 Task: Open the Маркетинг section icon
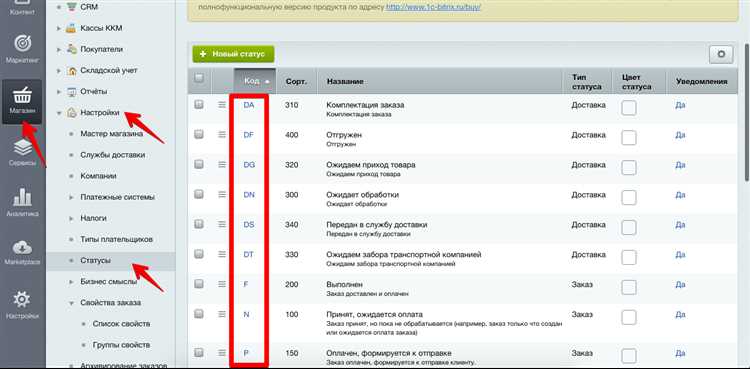click(22, 44)
